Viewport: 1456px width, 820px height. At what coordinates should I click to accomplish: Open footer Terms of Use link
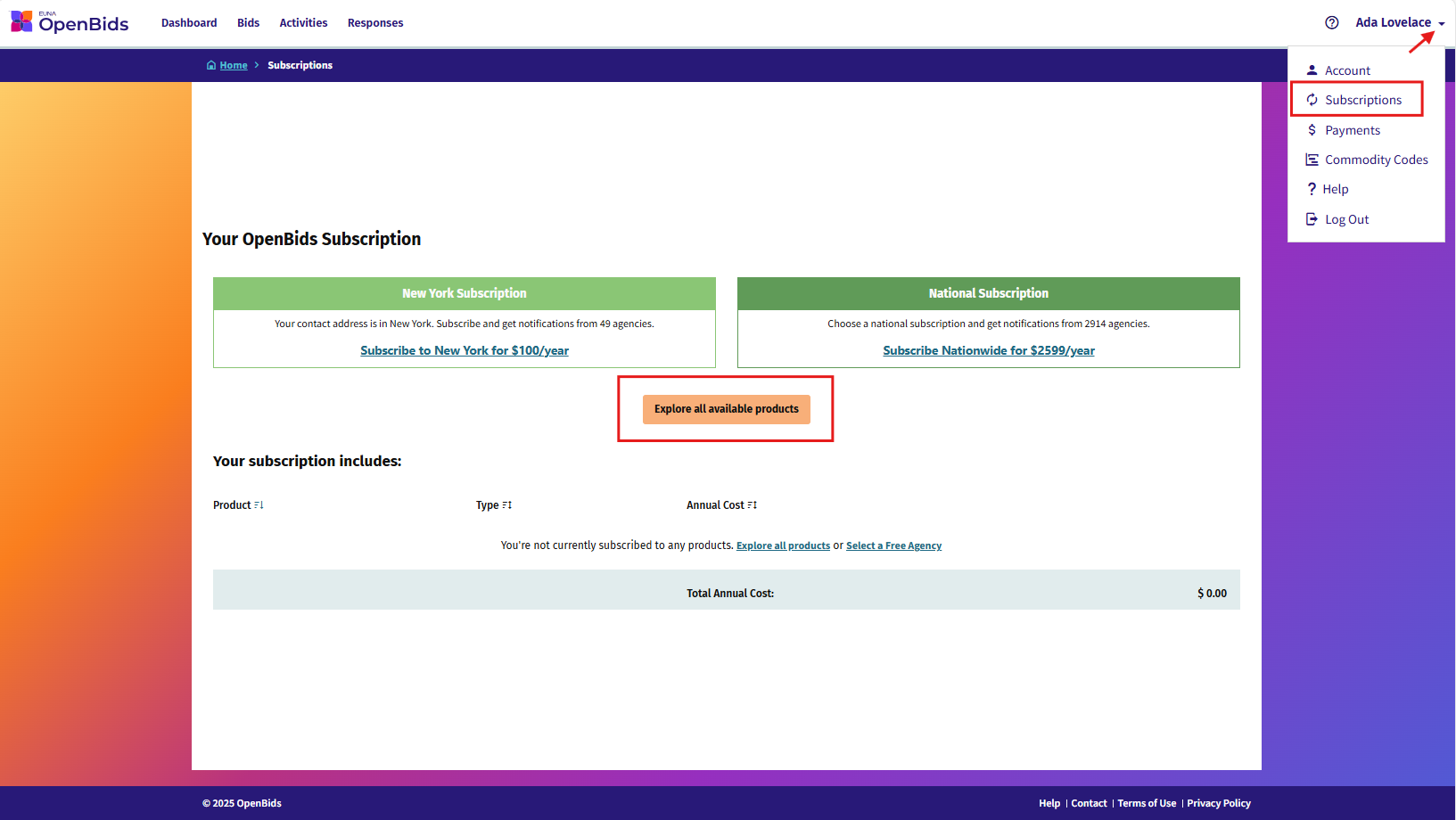1147,803
